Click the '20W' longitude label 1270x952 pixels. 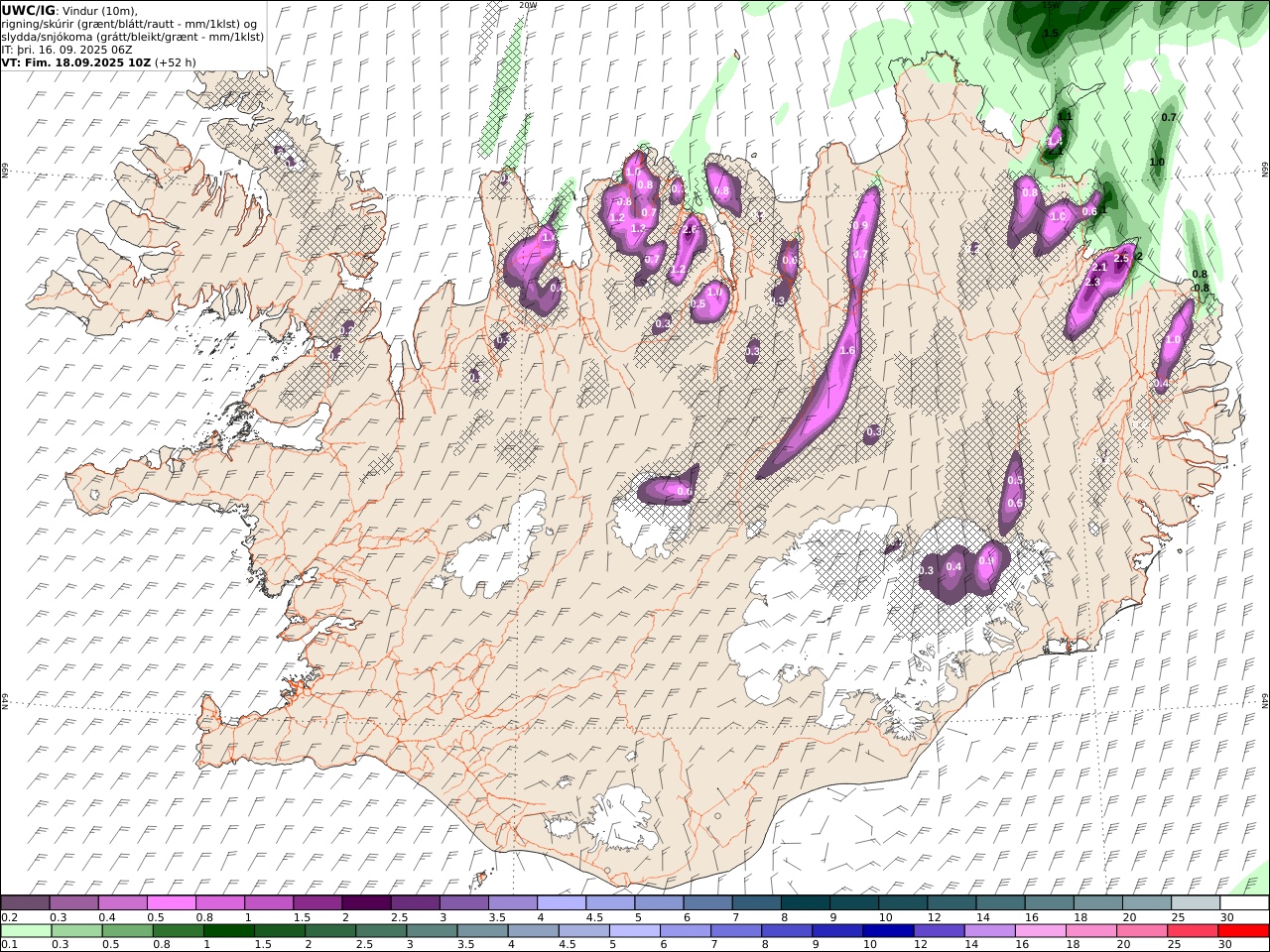point(528,4)
